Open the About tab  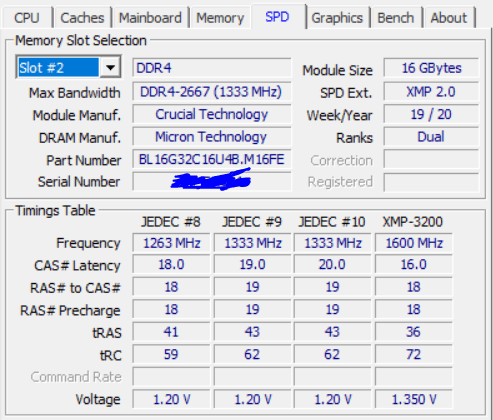(449, 18)
